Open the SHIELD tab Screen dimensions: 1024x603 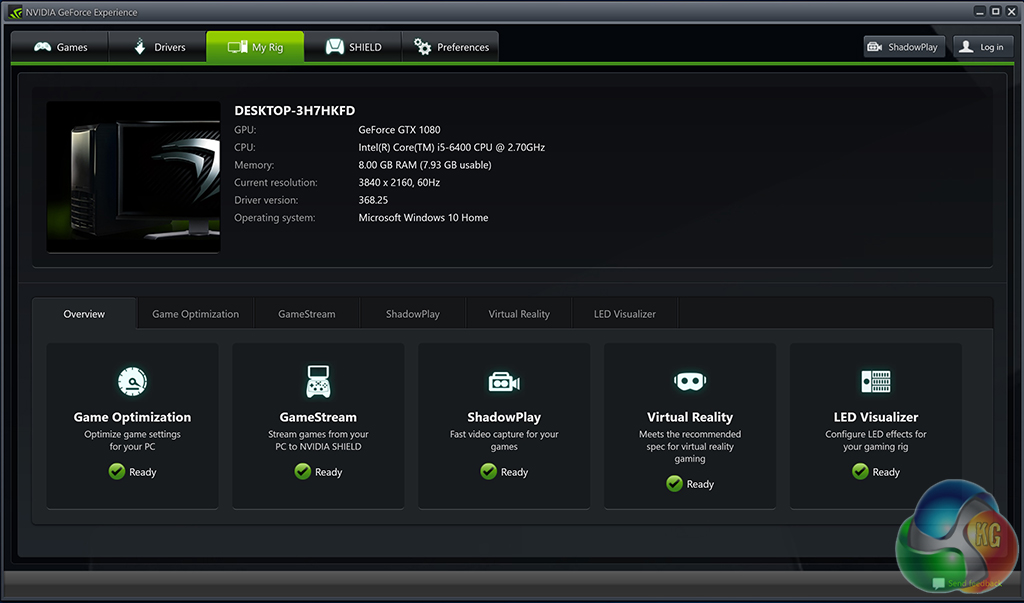(352, 47)
